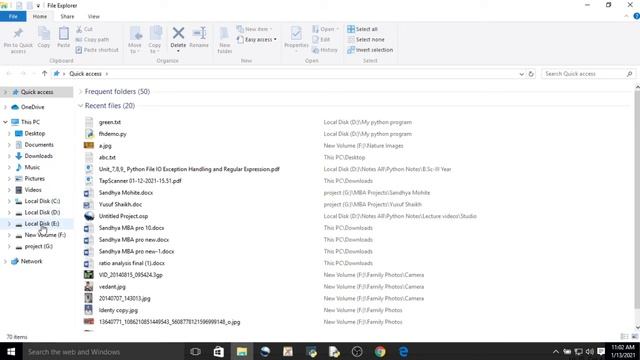Open the Easy access dropdown

pyautogui.click(x=257, y=40)
